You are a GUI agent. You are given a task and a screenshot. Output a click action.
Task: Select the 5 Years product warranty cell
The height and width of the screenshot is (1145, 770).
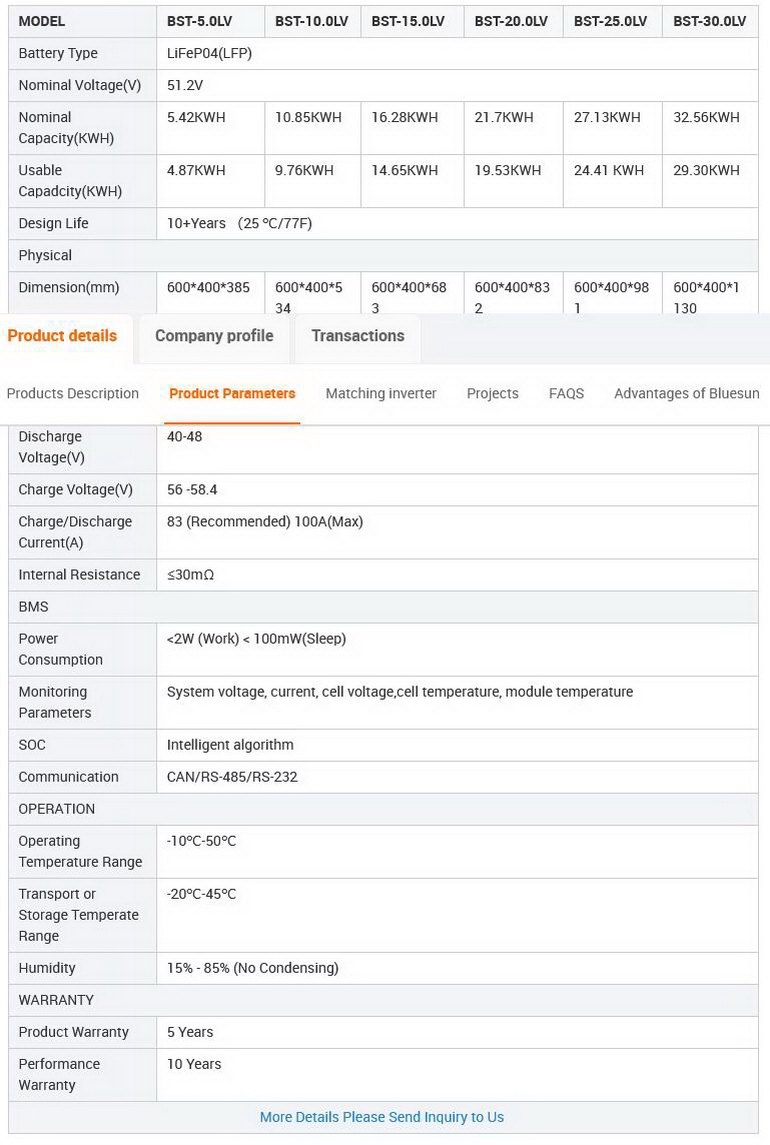click(190, 1032)
